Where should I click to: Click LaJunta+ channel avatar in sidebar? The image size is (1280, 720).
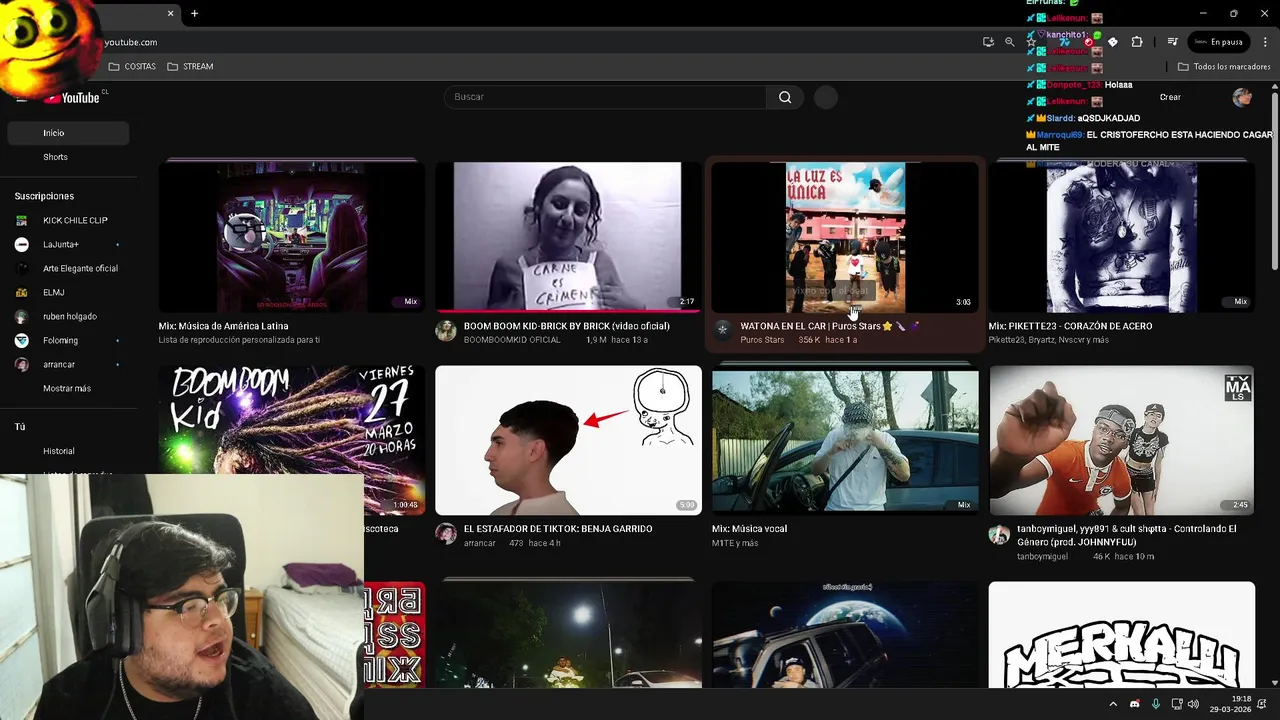pyautogui.click(x=22, y=244)
